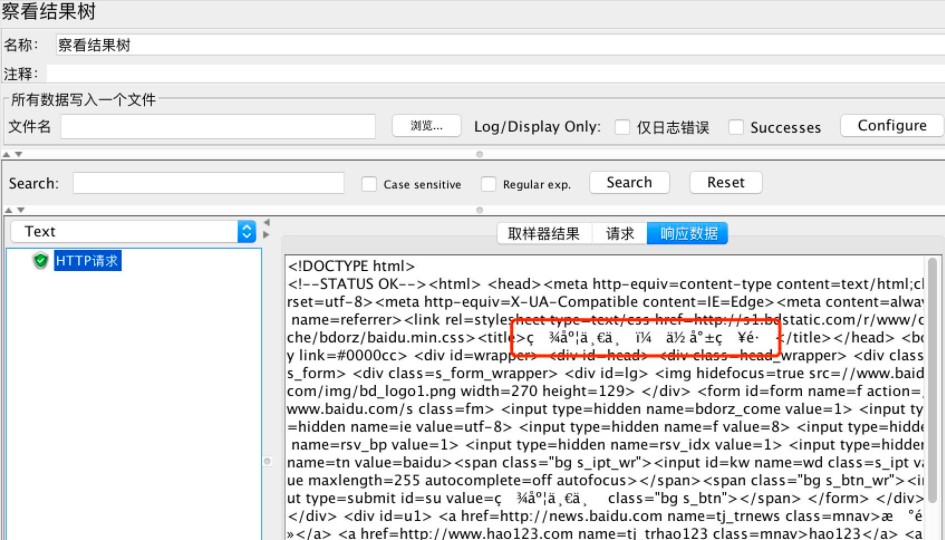This screenshot has height=540, width=945.
Task: Focus the 注释 comment field
Action: 496,74
